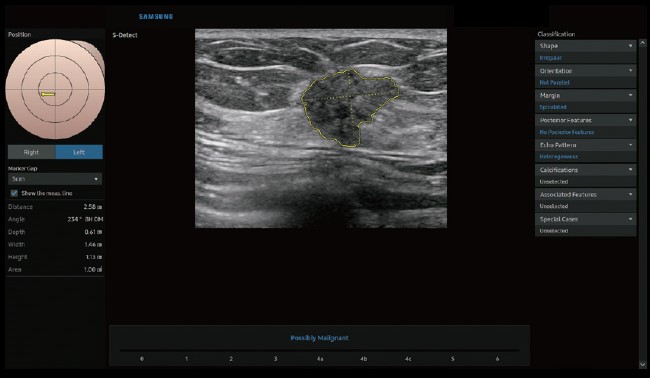Select BI-RADS score 4a on scale

tap(320, 359)
